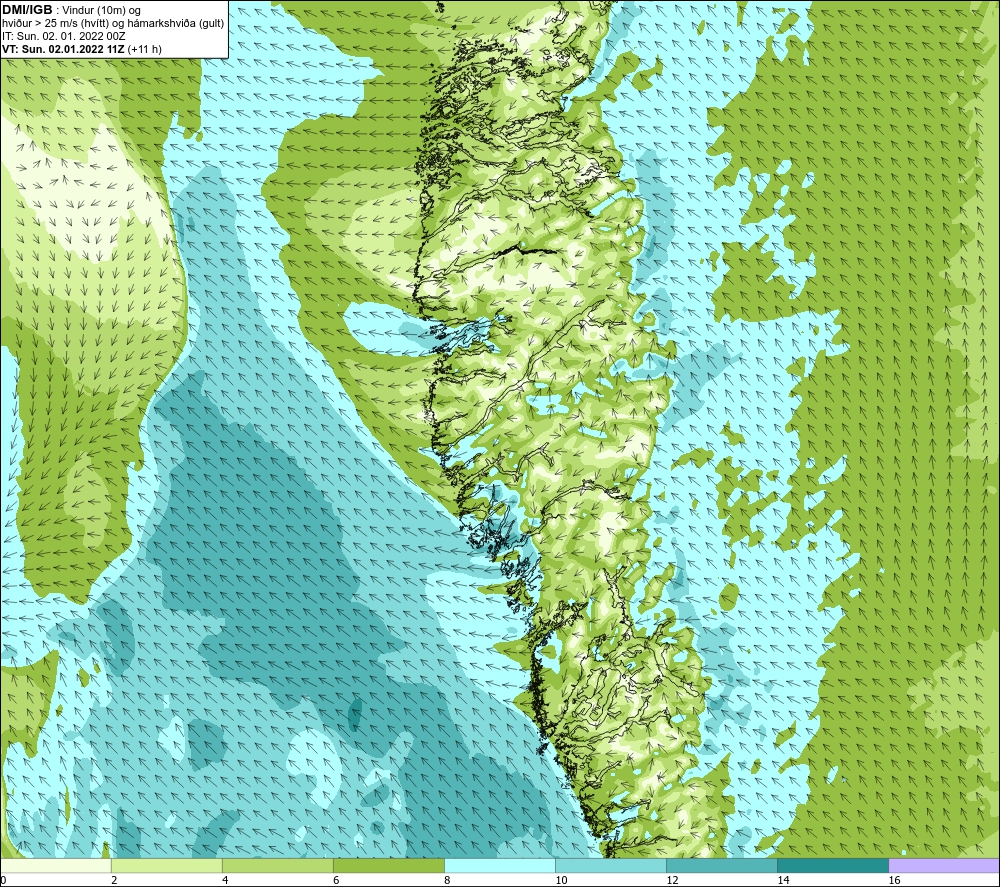Click the DMI/IGB title text
Image resolution: width=1000 pixels, height=887 pixels.
[27, 10]
